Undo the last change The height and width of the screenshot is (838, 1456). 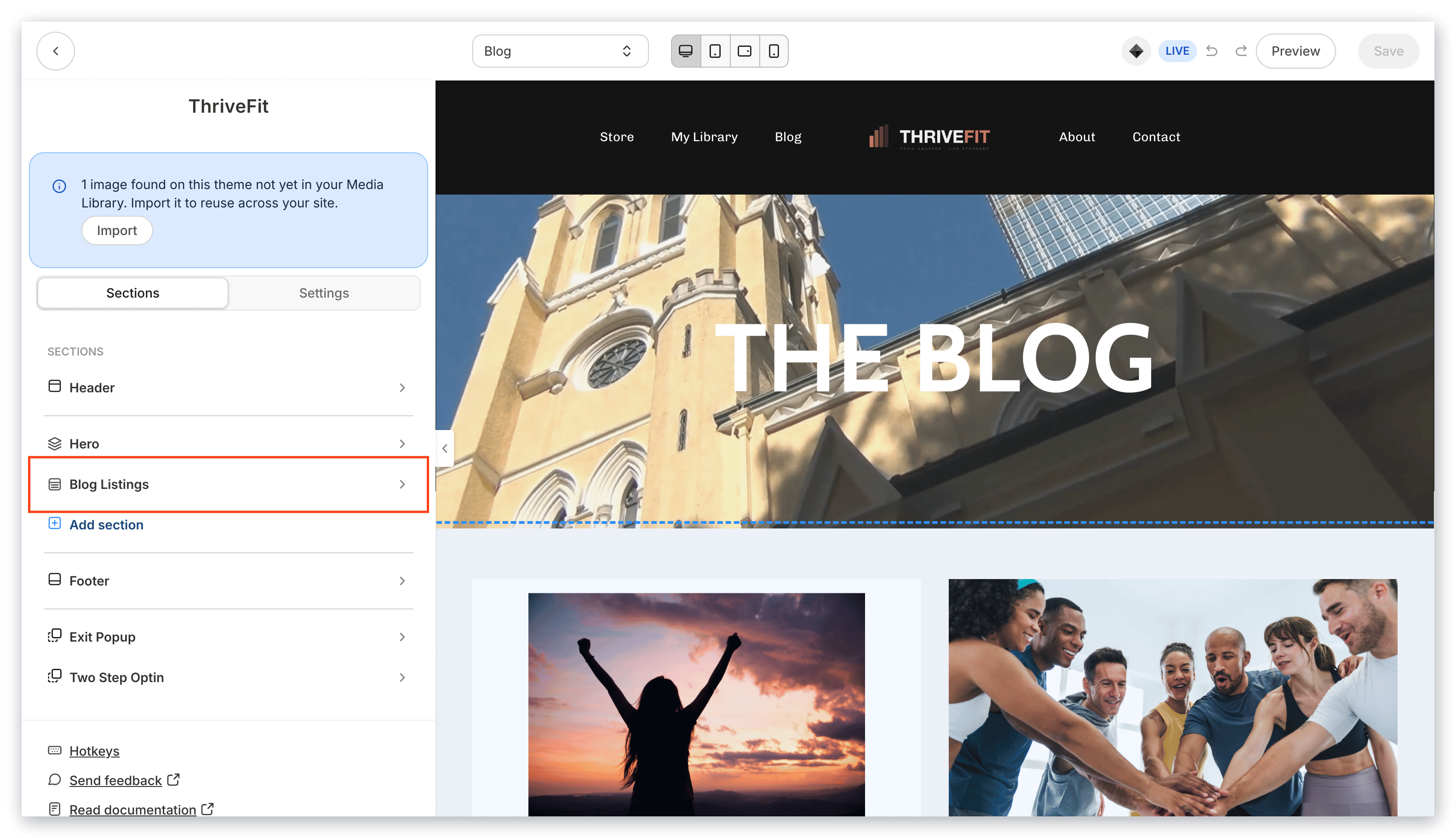click(x=1211, y=51)
